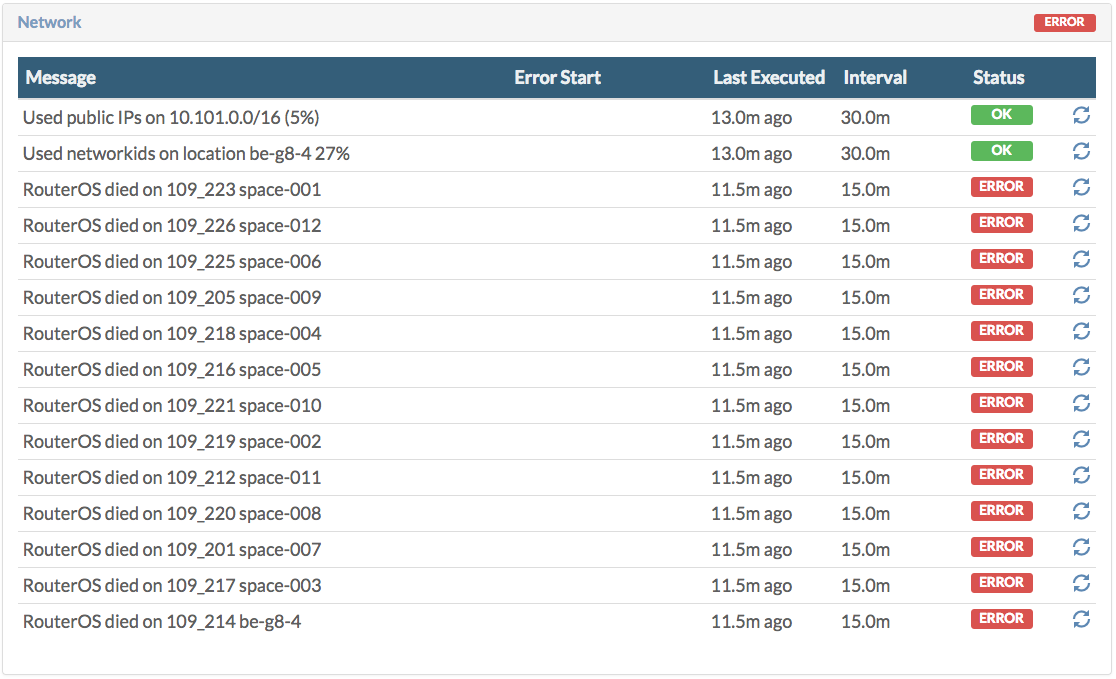Re-execute check for 109_216 space-005
The width and height of the screenshot is (1116, 679).
(1081, 368)
